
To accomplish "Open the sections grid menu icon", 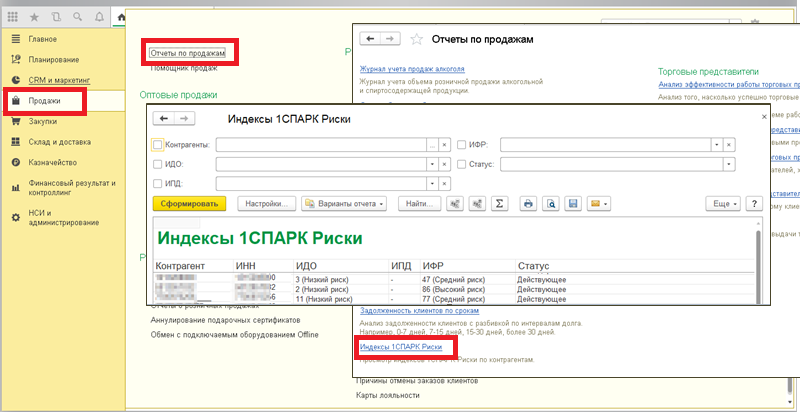I will click(x=12, y=17).
